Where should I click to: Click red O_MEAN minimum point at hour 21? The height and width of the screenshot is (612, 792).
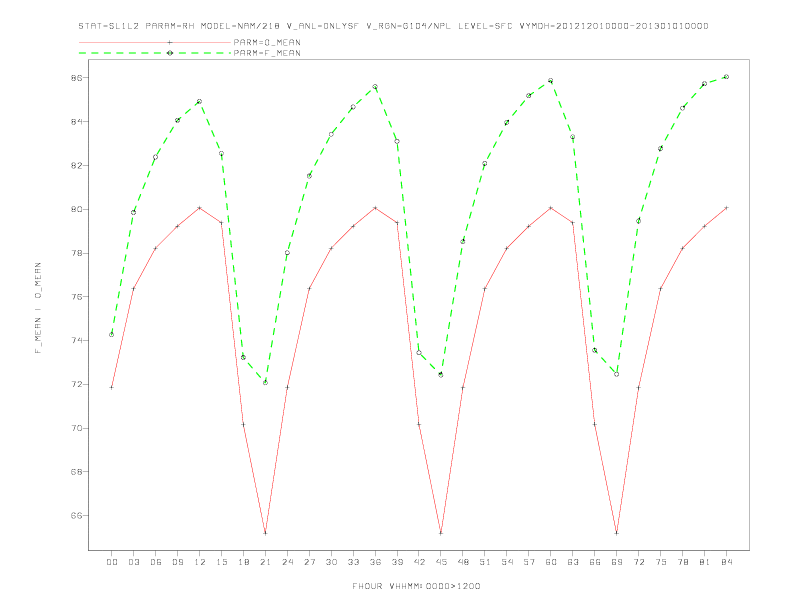tap(265, 533)
